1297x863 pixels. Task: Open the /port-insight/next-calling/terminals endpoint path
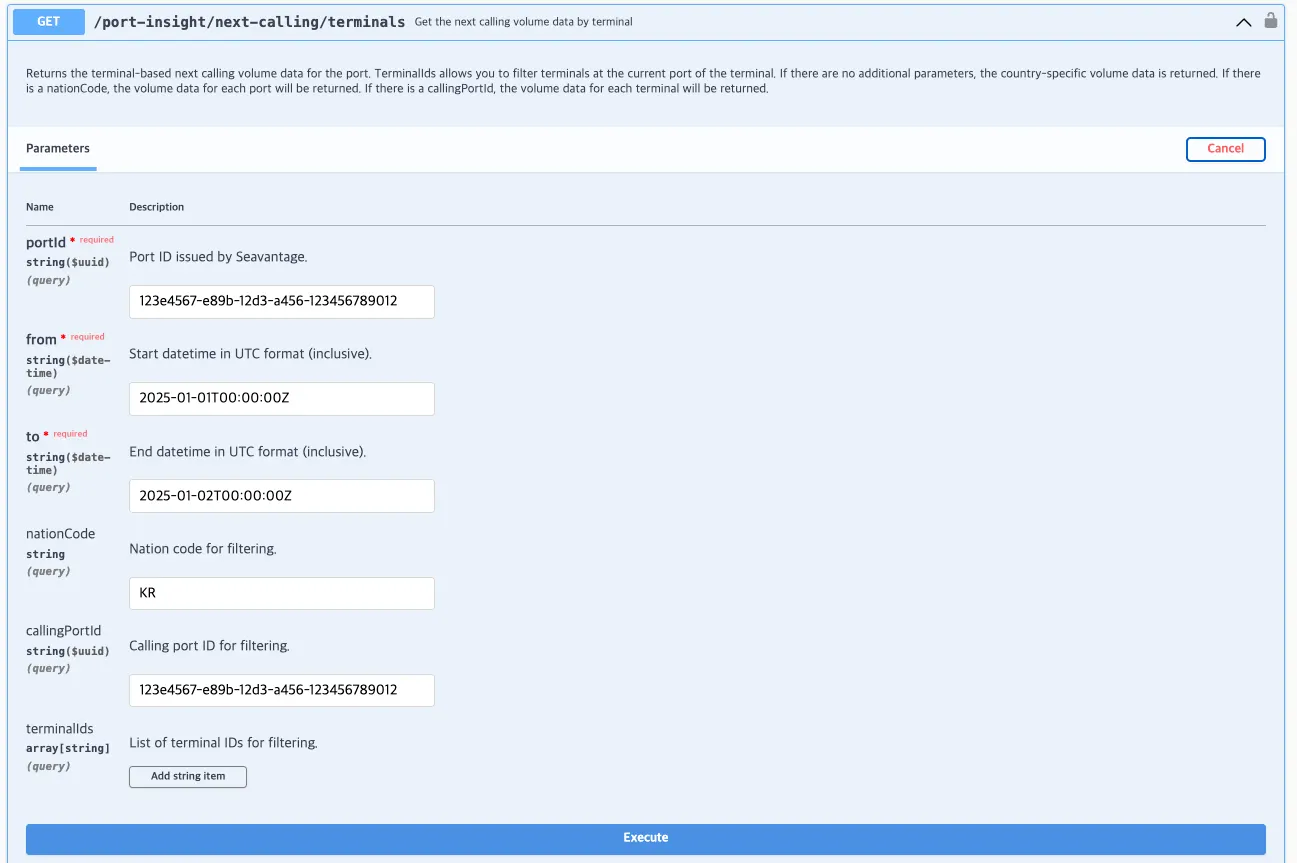(249, 21)
